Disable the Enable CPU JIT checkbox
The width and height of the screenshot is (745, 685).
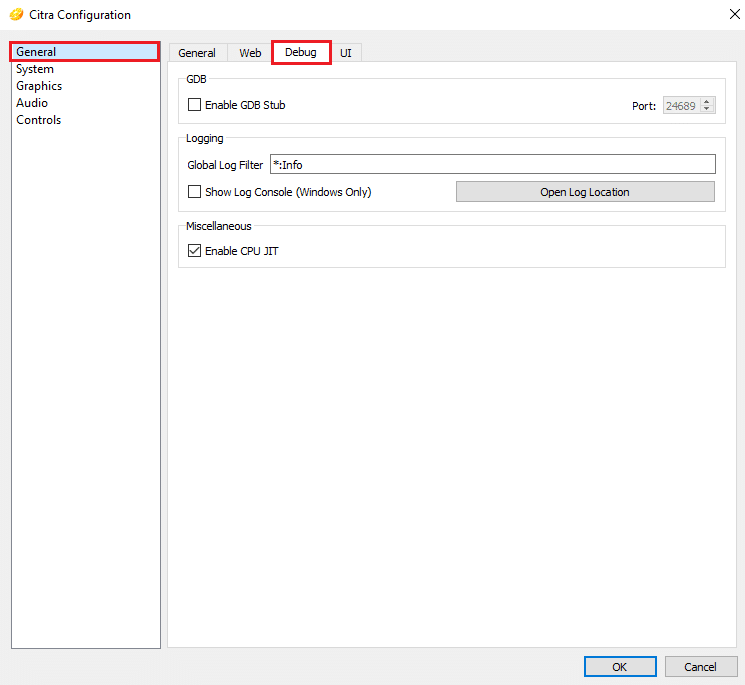pyautogui.click(x=195, y=251)
